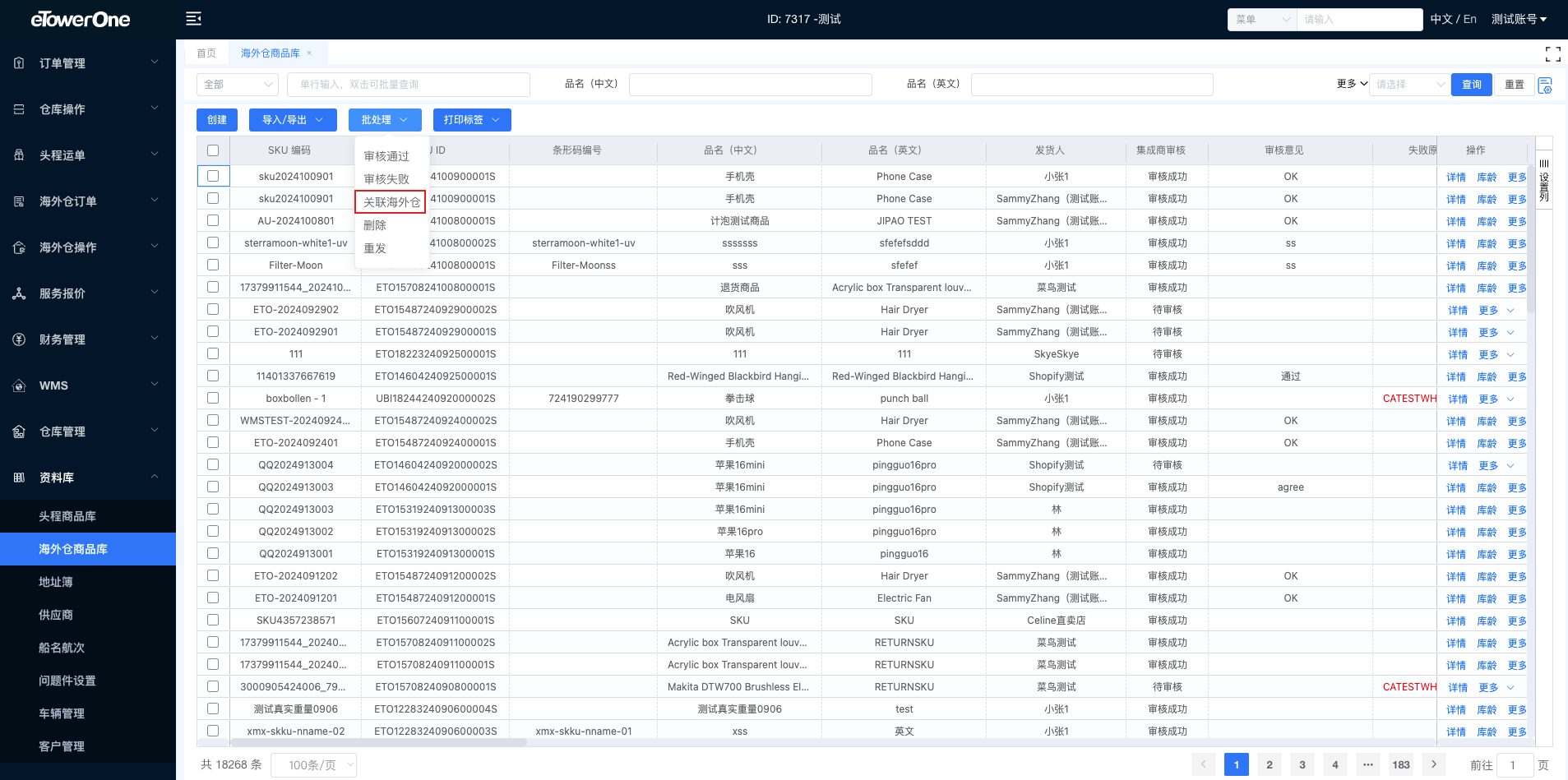Close the 海外仓商品库 tab

click(x=310, y=53)
